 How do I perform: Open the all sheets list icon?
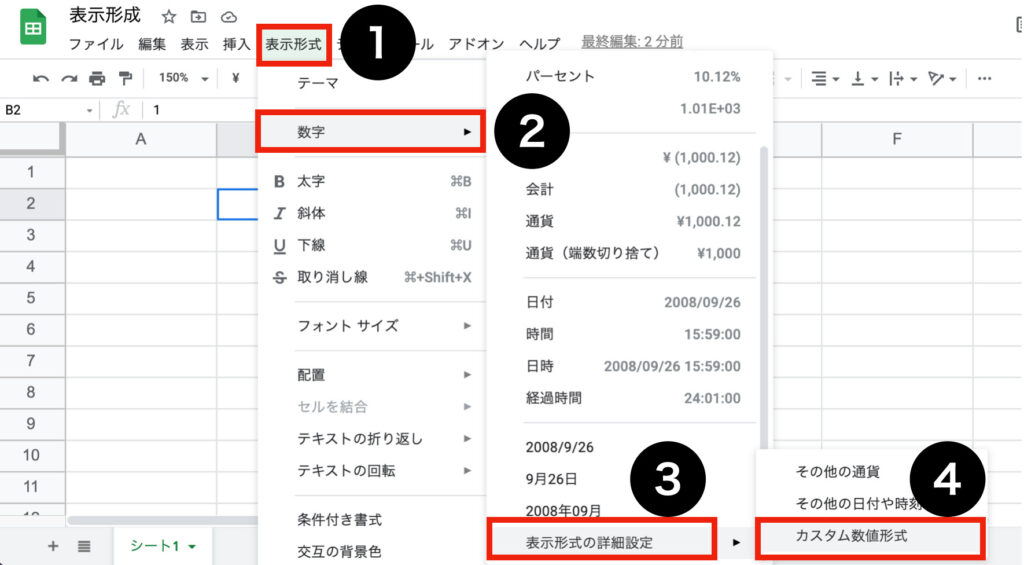(84, 546)
